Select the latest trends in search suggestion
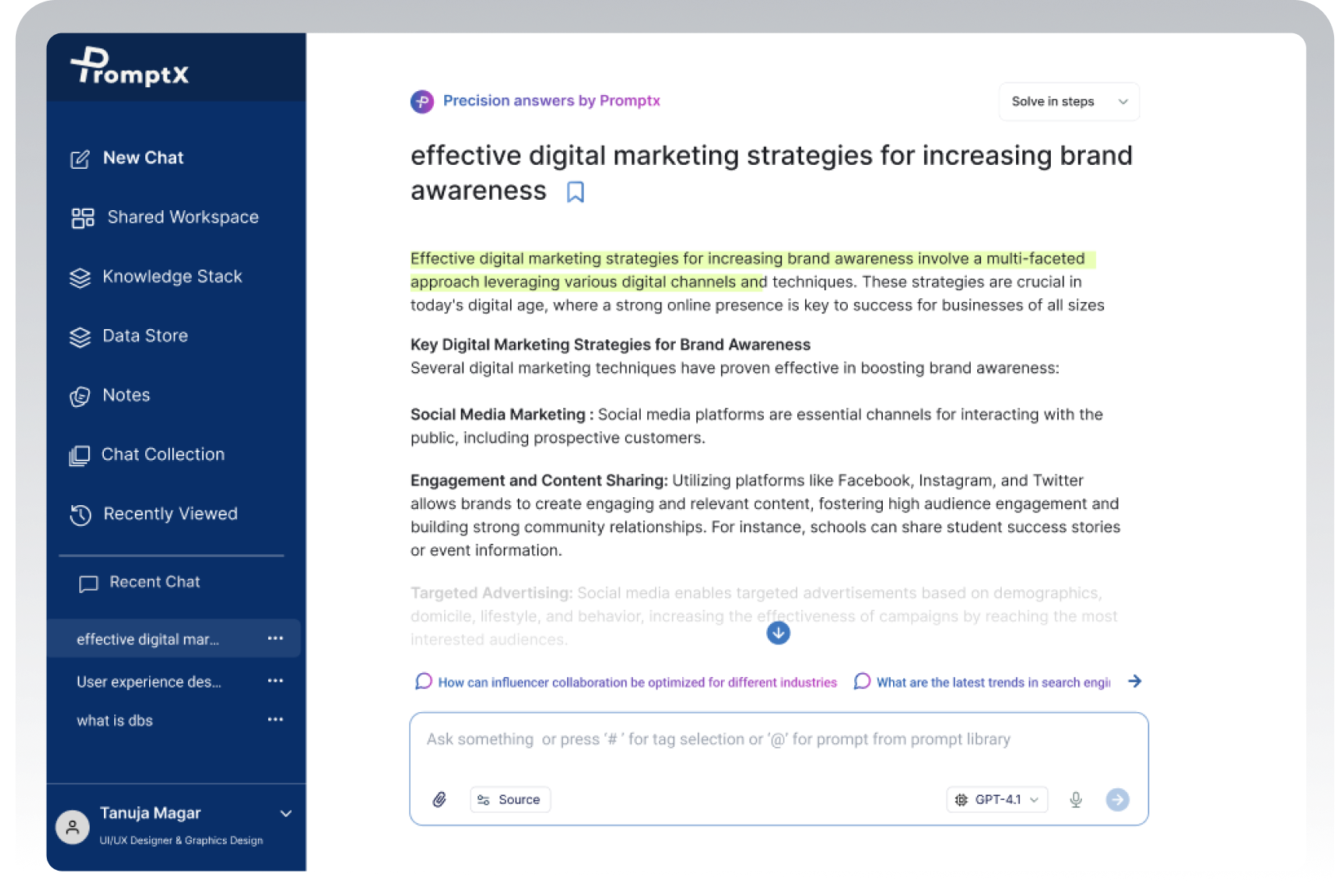1342x896 pixels. [983, 682]
